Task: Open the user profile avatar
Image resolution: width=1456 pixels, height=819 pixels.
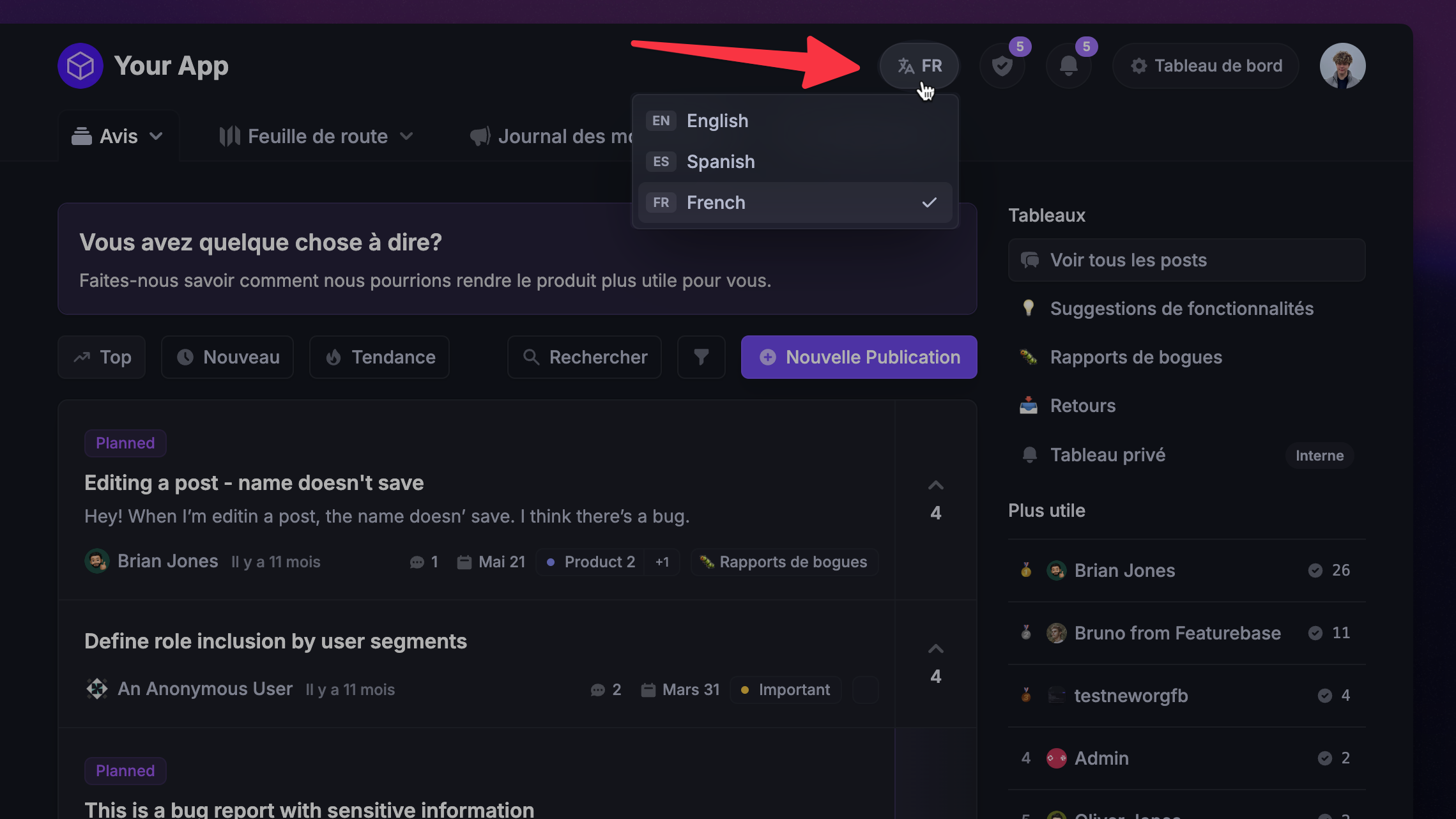Action: (1342, 66)
